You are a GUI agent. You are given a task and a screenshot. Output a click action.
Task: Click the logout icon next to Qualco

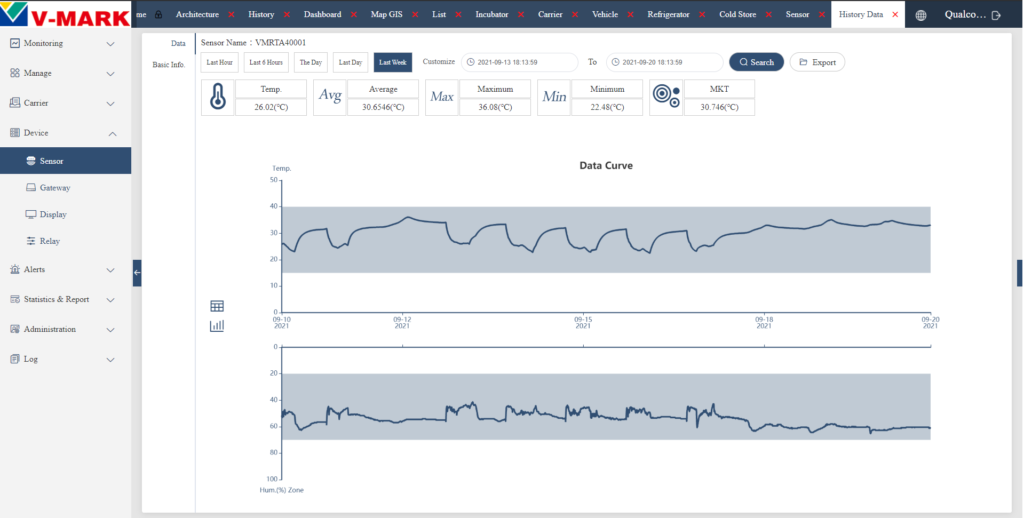[996, 15]
